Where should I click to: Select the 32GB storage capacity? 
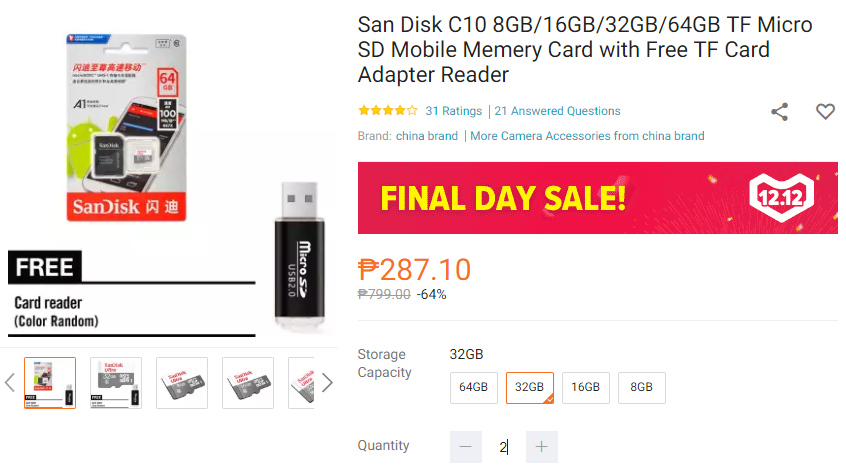click(530, 388)
